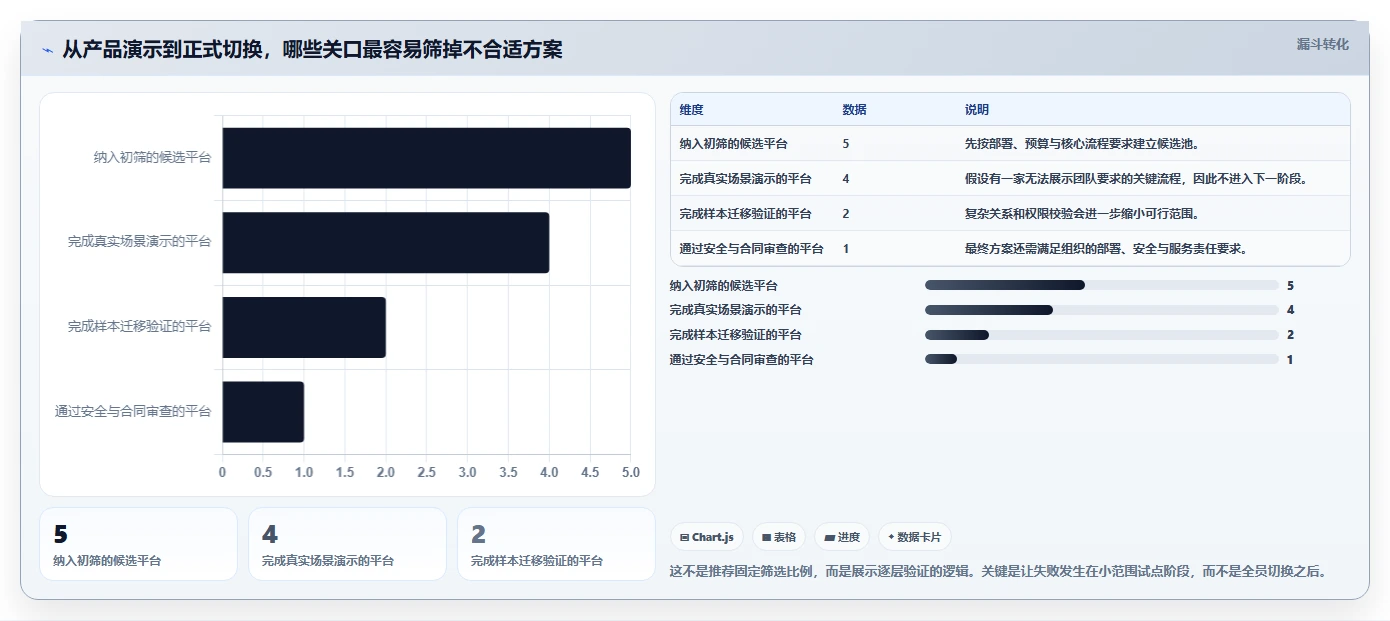Click the x-axis tick 2.5
This screenshot has height=621, width=1390.
pyautogui.click(x=426, y=472)
